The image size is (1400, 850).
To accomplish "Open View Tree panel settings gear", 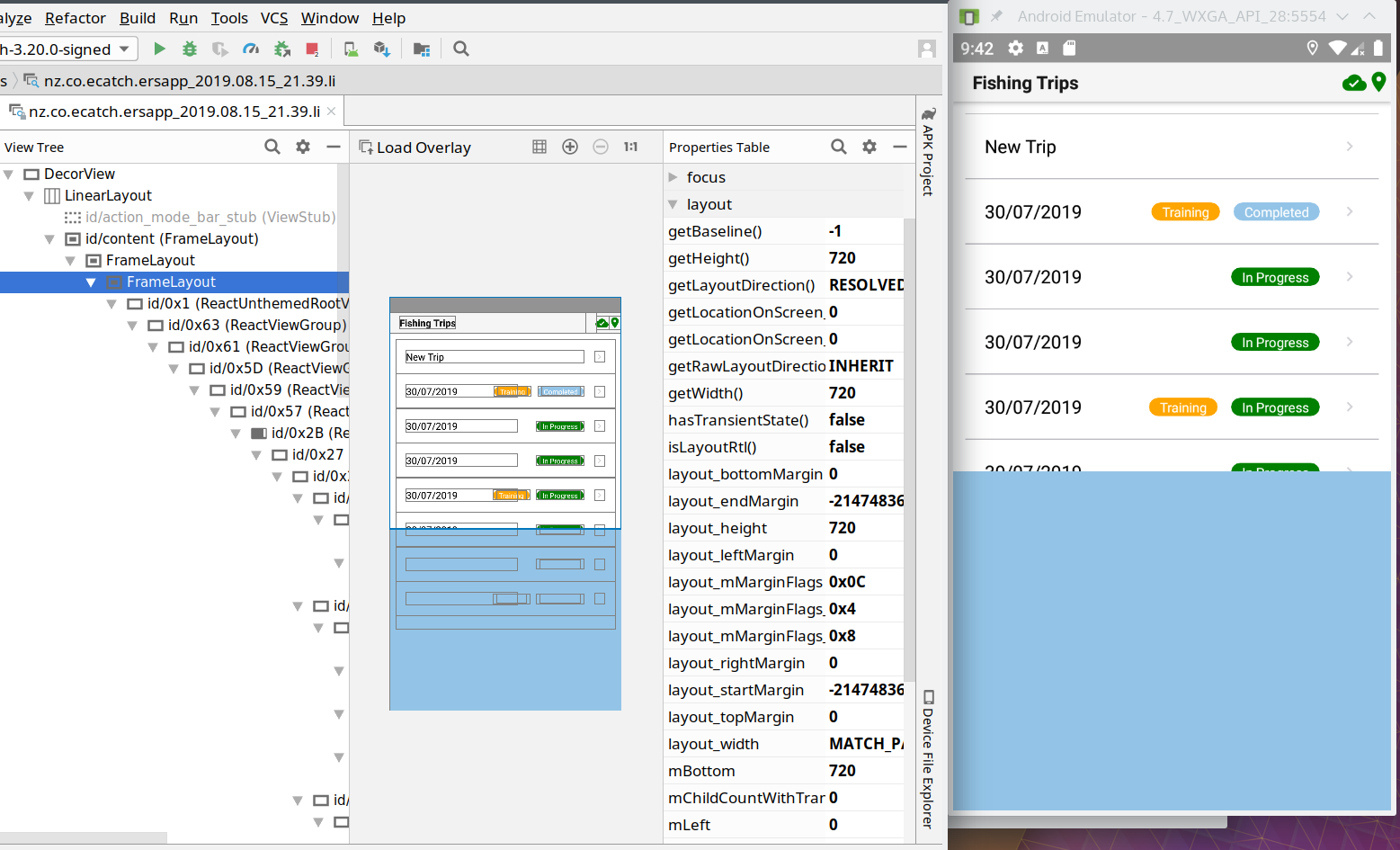I will point(303,147).
